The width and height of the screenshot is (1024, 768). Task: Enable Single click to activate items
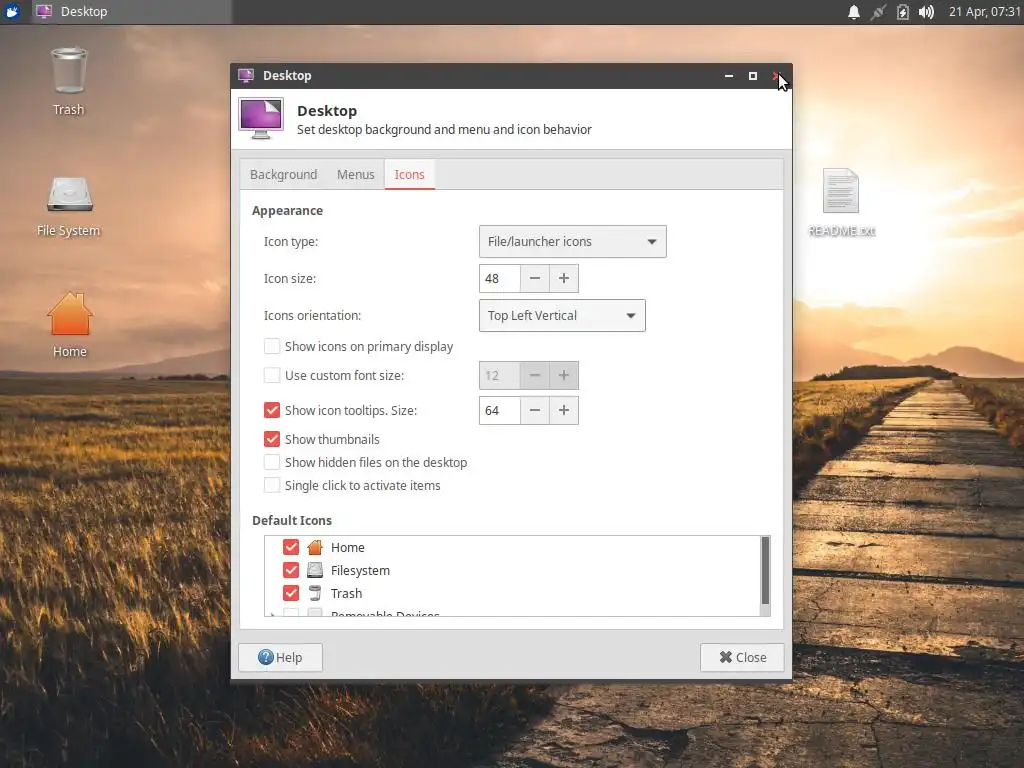(x=272, y=485)
